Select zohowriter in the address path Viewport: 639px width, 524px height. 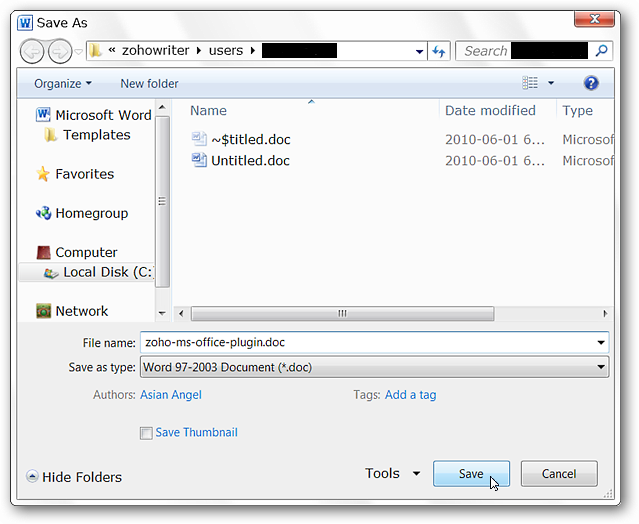[155, 51]
